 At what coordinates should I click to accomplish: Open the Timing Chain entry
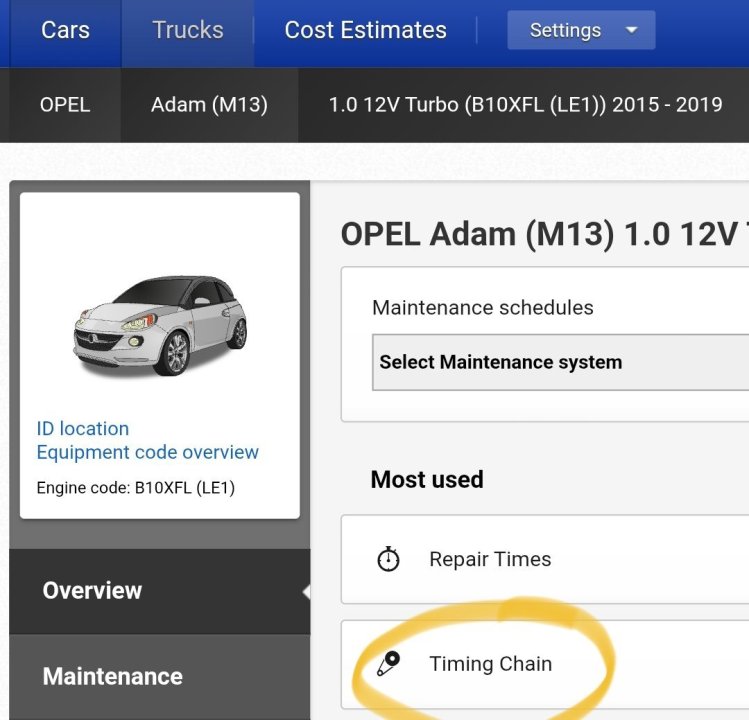(x=490, y=664)
